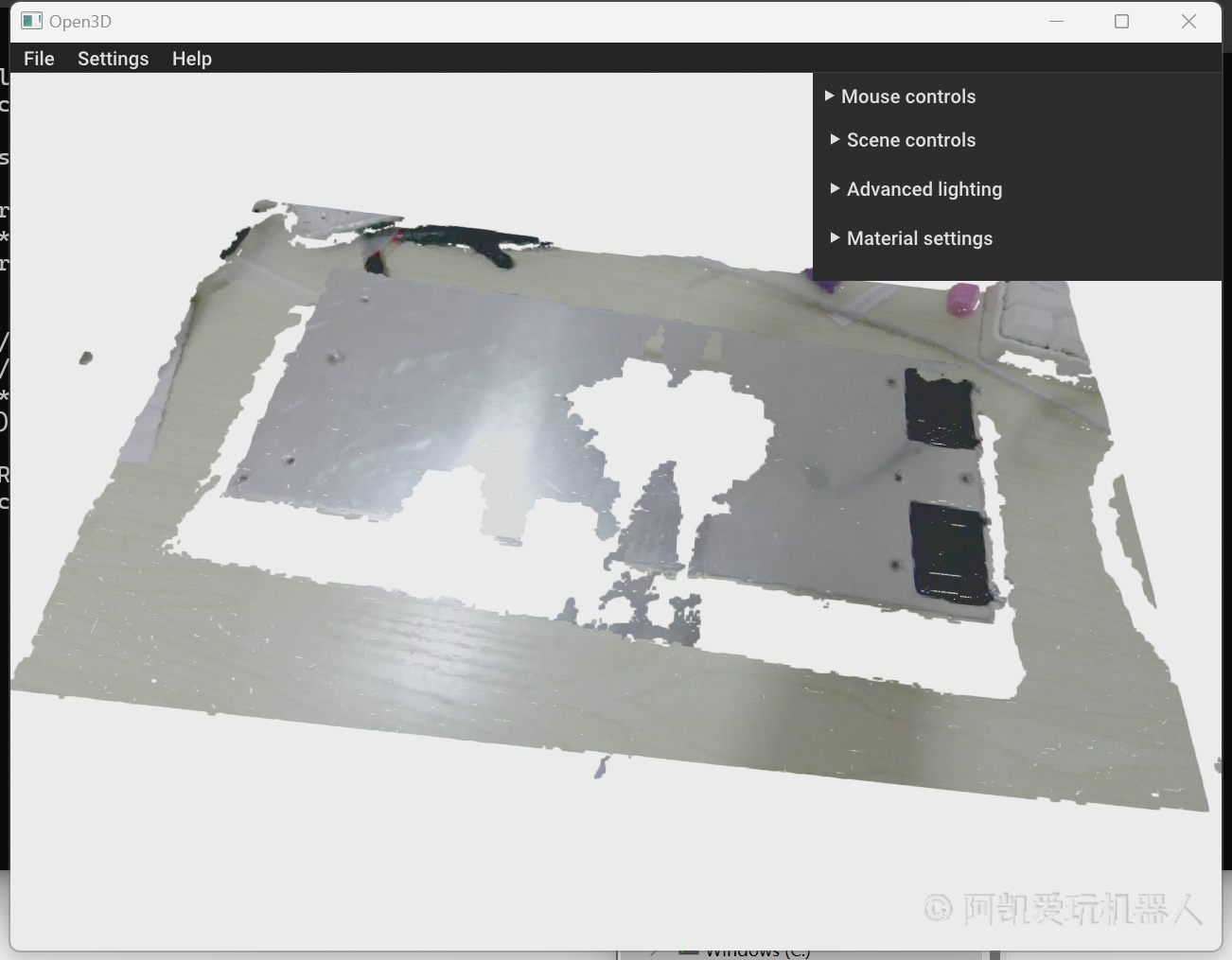Expand Material settings using its triangle arrow
1232x960 pixels.
tap(835, 237)
